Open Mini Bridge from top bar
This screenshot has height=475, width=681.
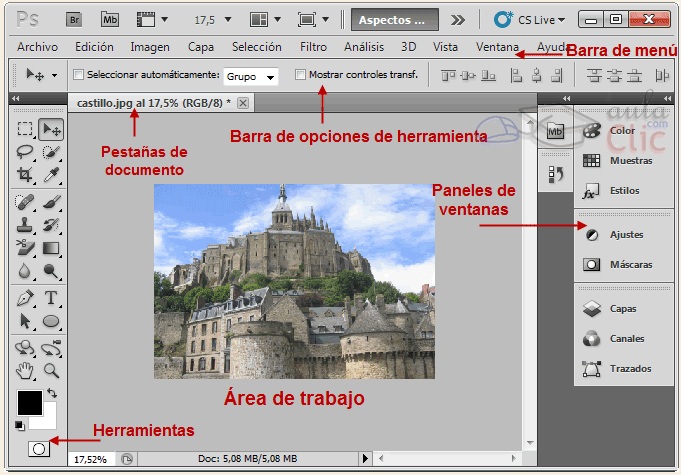(x=110, y=20)
